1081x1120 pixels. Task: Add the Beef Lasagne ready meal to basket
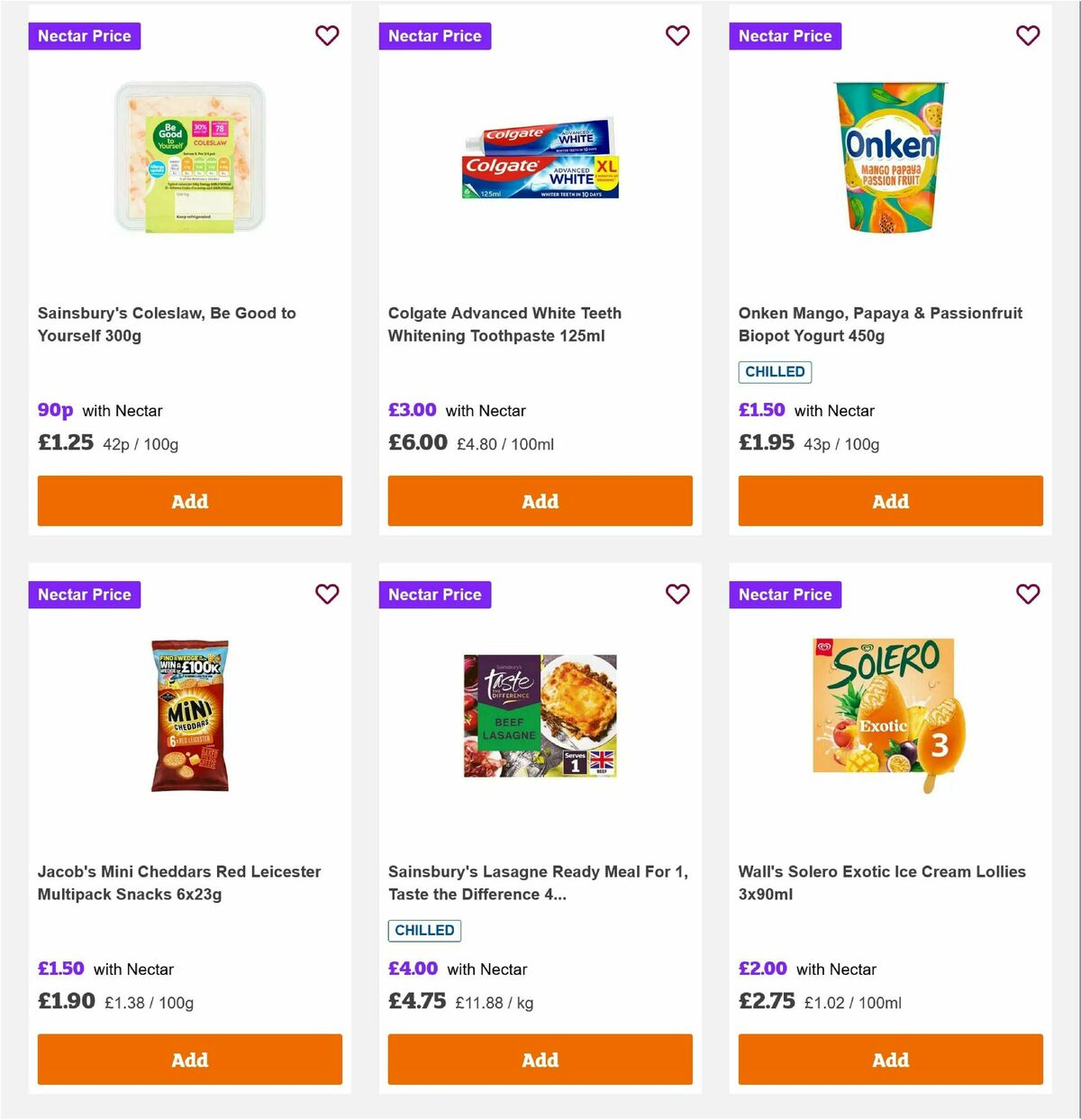point(540,1060)
